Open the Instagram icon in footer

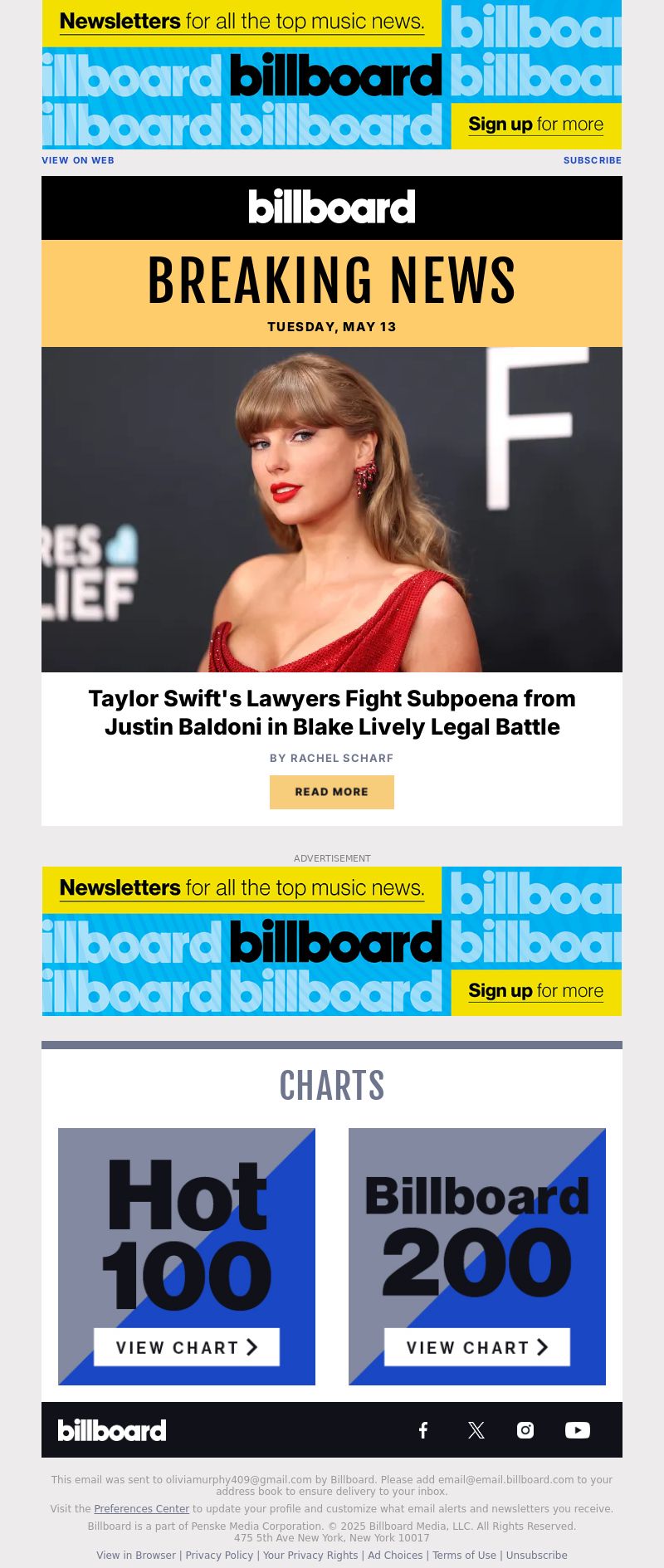point(525,1429)
